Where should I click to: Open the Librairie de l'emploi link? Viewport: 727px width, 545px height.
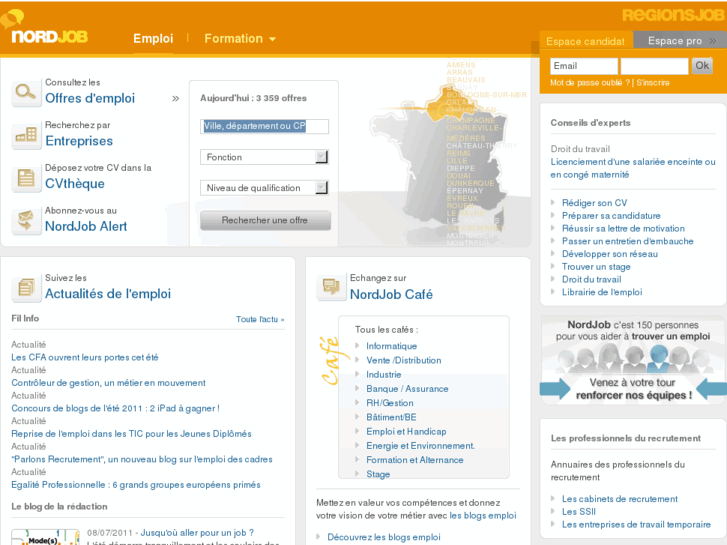click(602, 292)
